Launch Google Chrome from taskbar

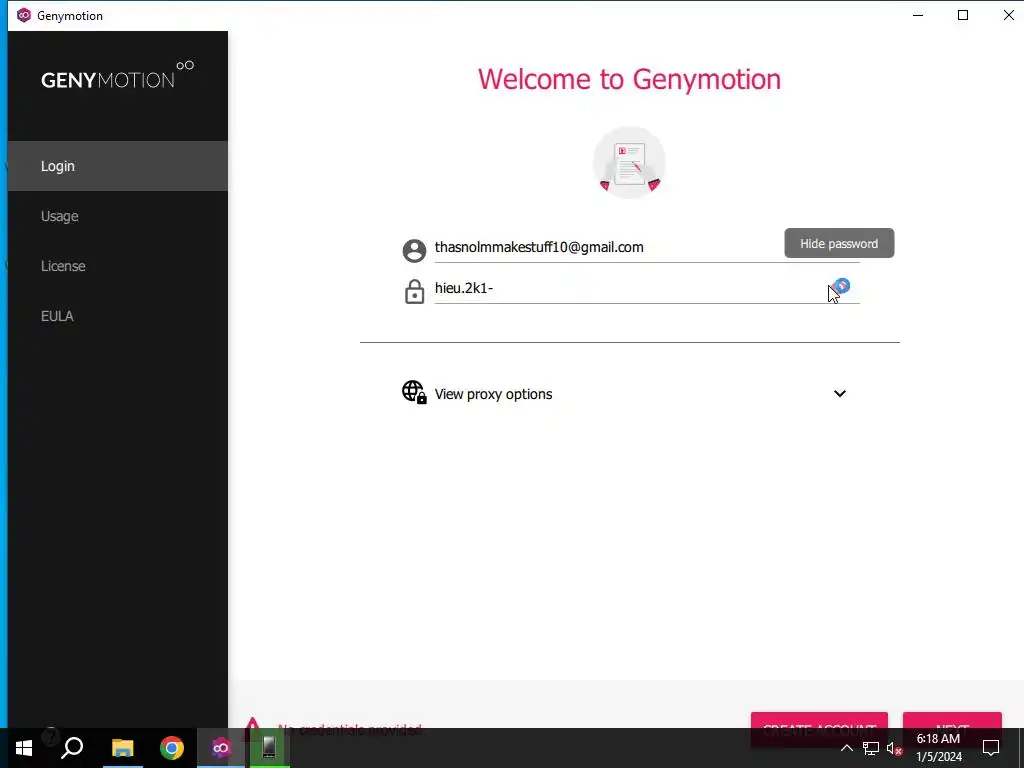172,748
